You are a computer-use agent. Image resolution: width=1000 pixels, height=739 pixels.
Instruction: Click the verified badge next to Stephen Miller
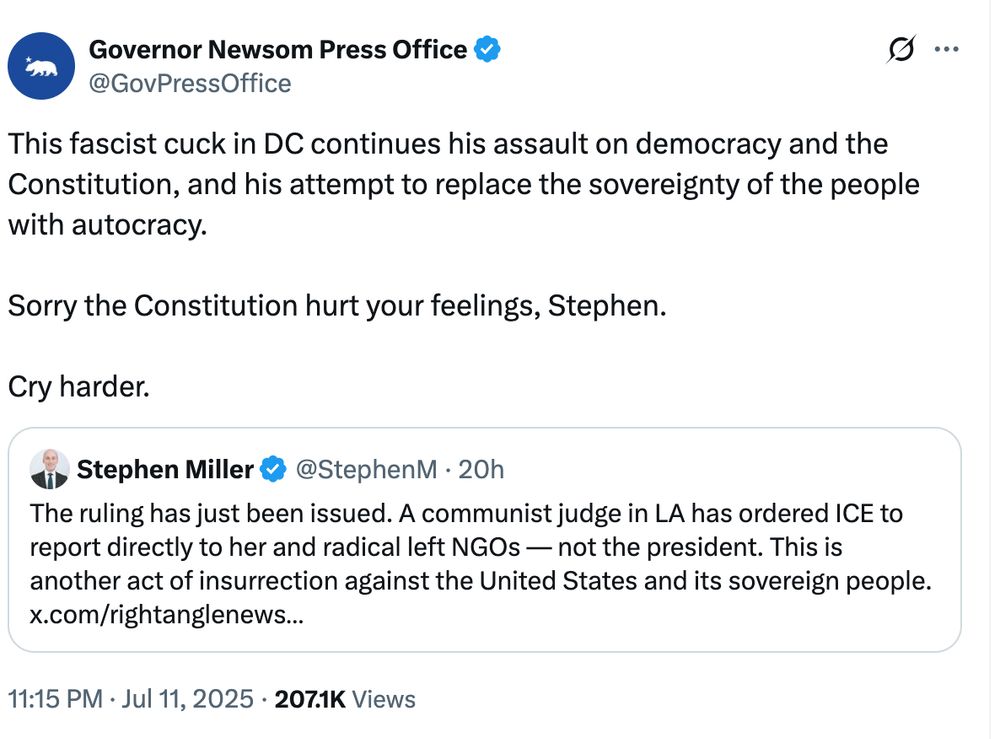point(274,469)
